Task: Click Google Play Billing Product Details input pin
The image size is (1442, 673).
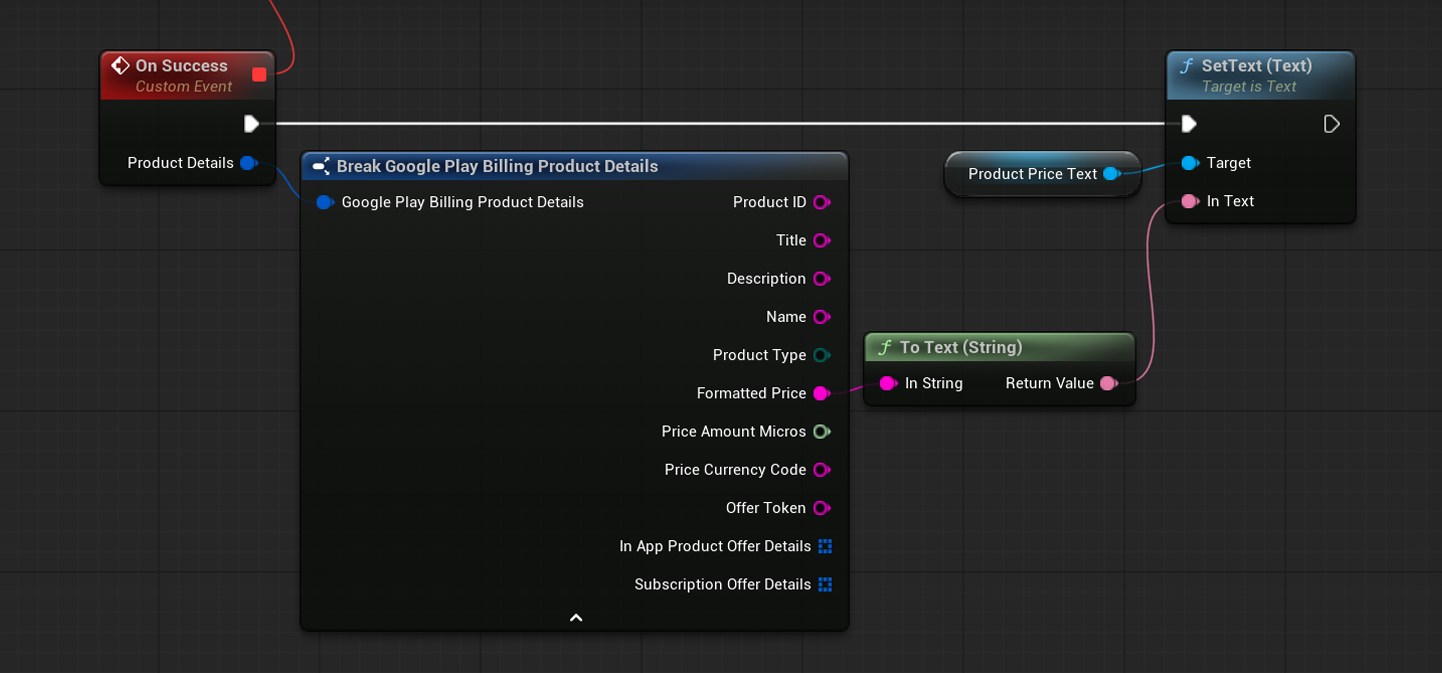Action: tap(325, 202)
